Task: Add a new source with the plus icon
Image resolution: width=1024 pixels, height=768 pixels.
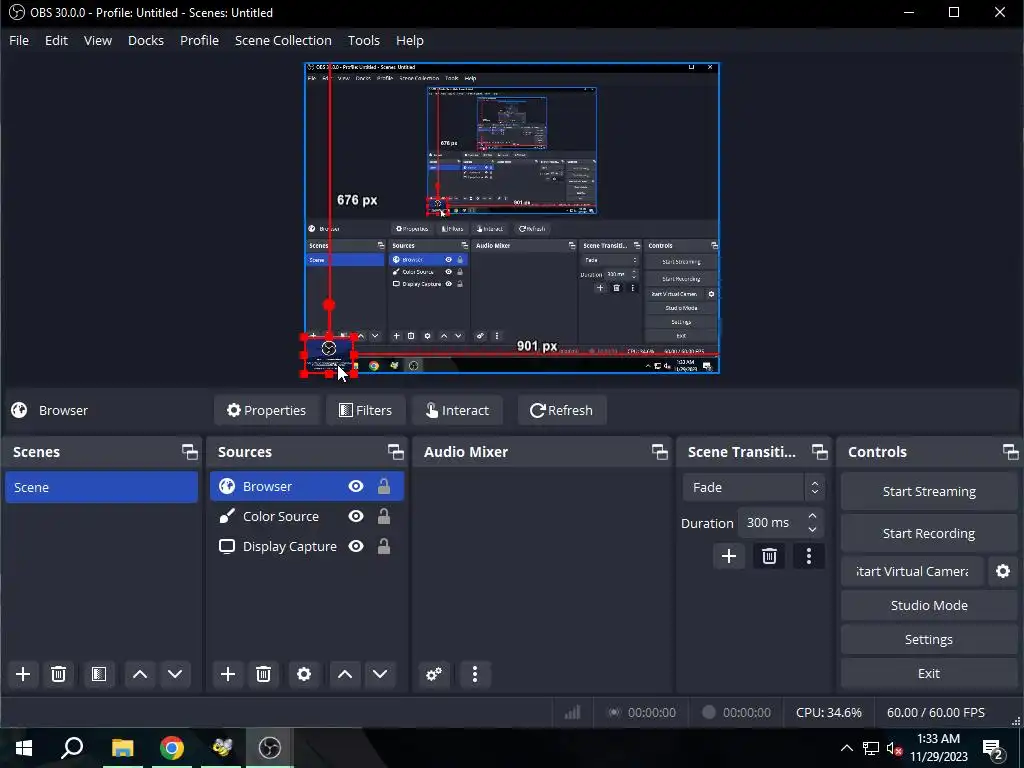Action: [228, 674]
